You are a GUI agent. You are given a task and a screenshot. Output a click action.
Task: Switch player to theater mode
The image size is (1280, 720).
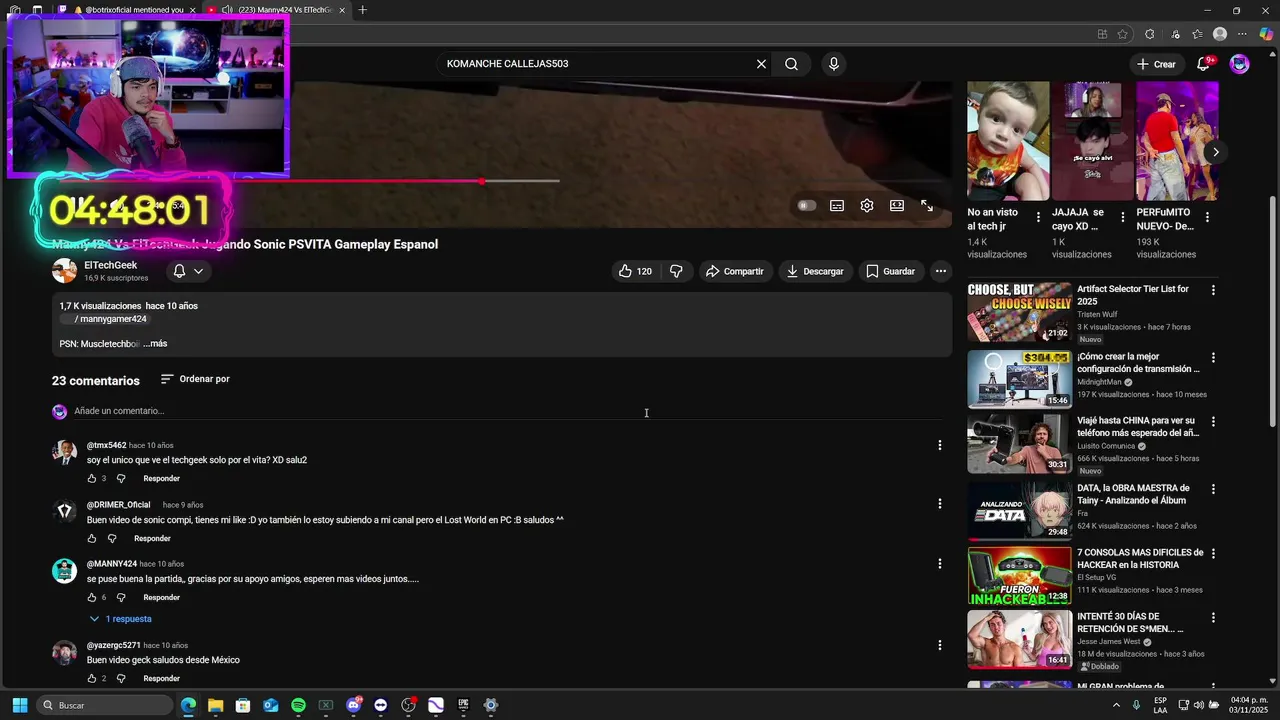(897, 205)
